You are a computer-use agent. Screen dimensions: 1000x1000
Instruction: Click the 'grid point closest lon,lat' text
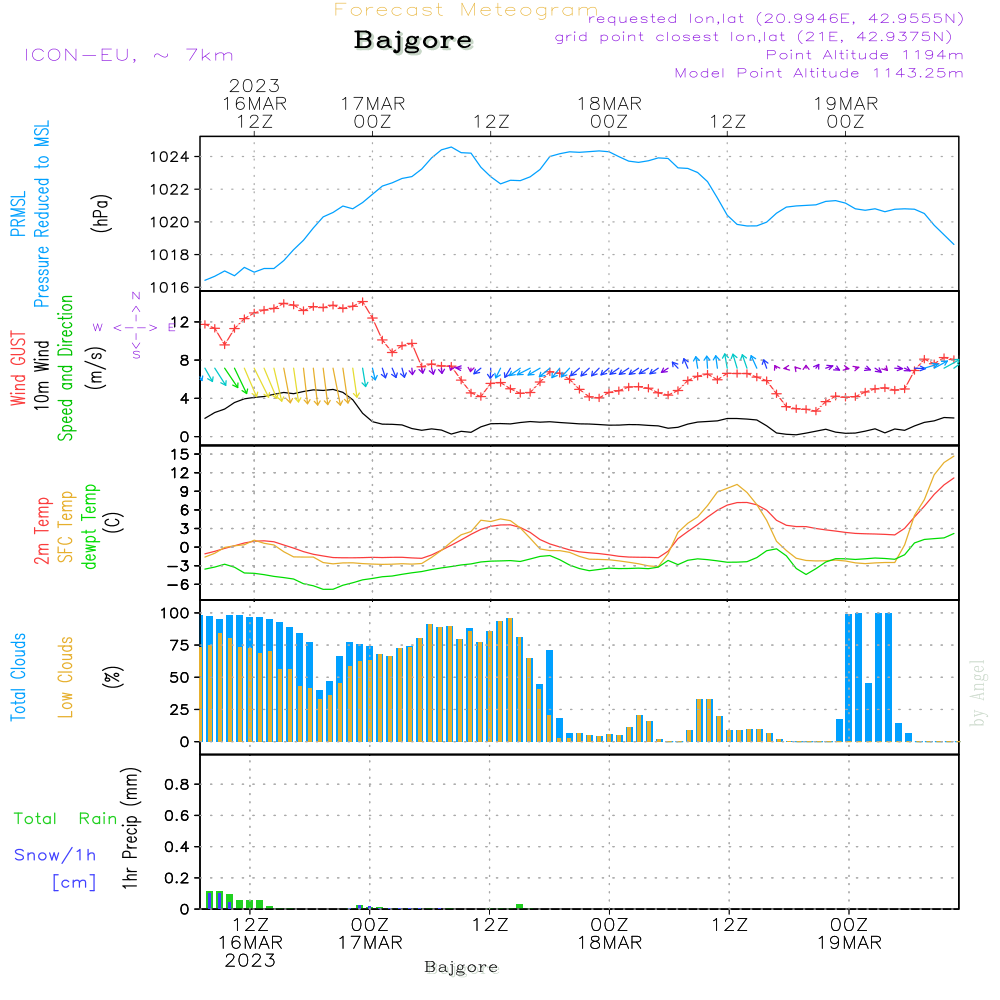click(x=753, y=37)
